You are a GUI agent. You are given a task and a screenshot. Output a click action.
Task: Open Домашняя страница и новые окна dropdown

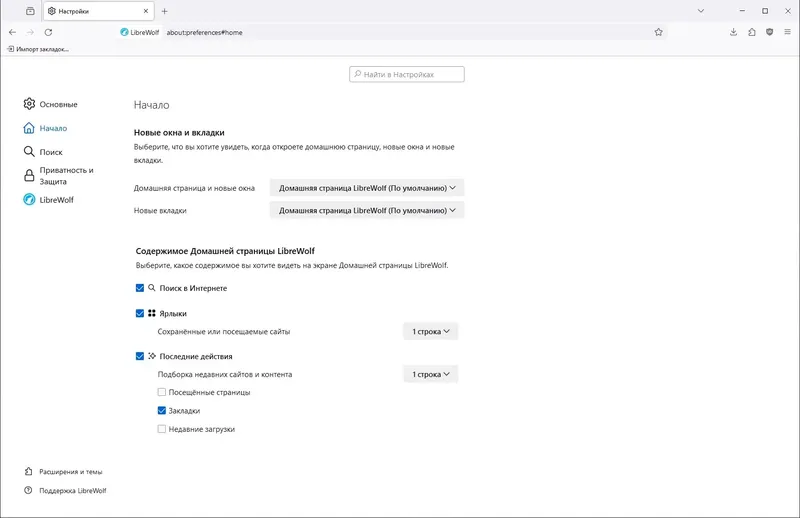tap(367, 188)
